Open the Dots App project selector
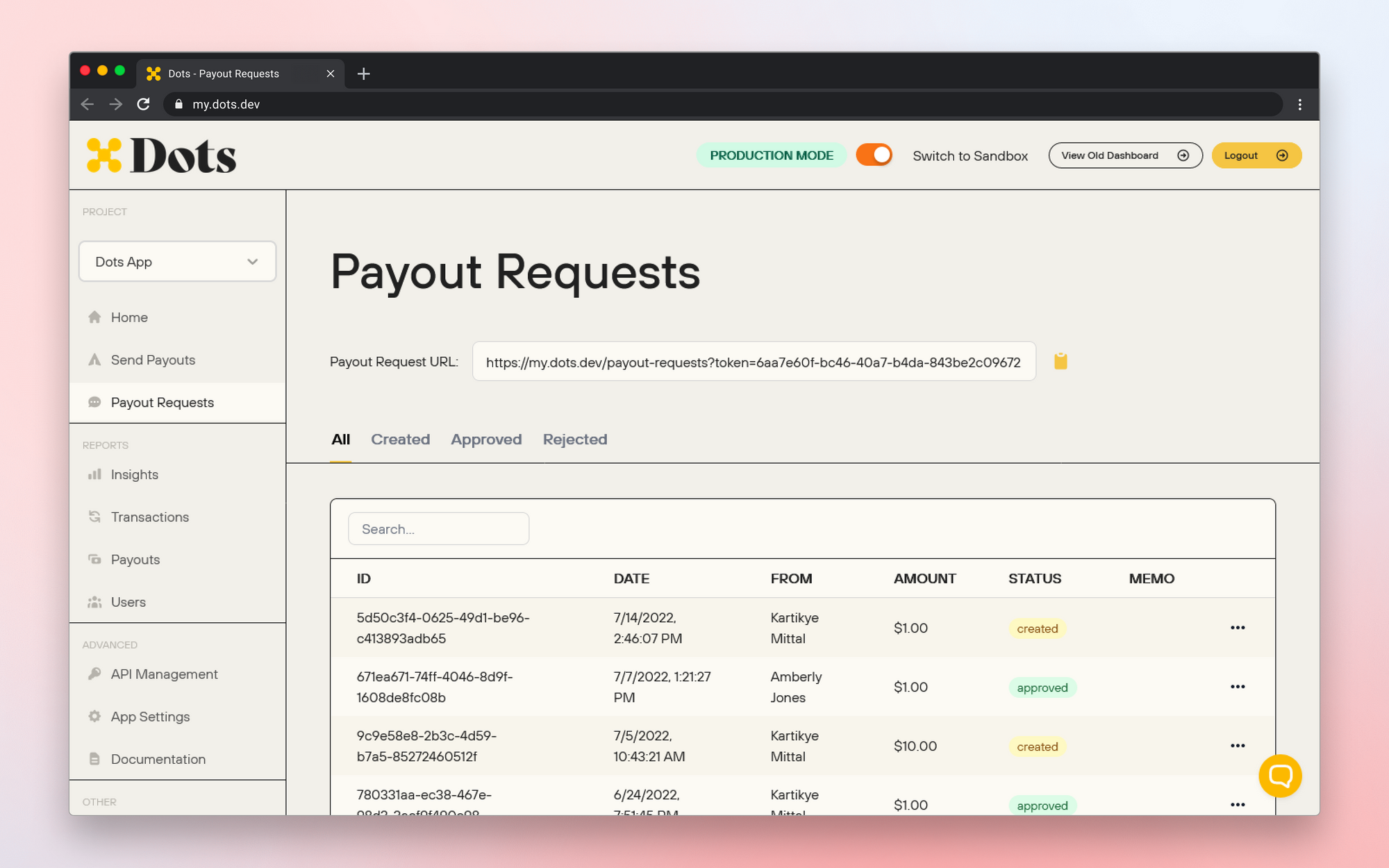Image resolution: width=1389 pixels, height=868 pixels. click(x=177, y=262)
